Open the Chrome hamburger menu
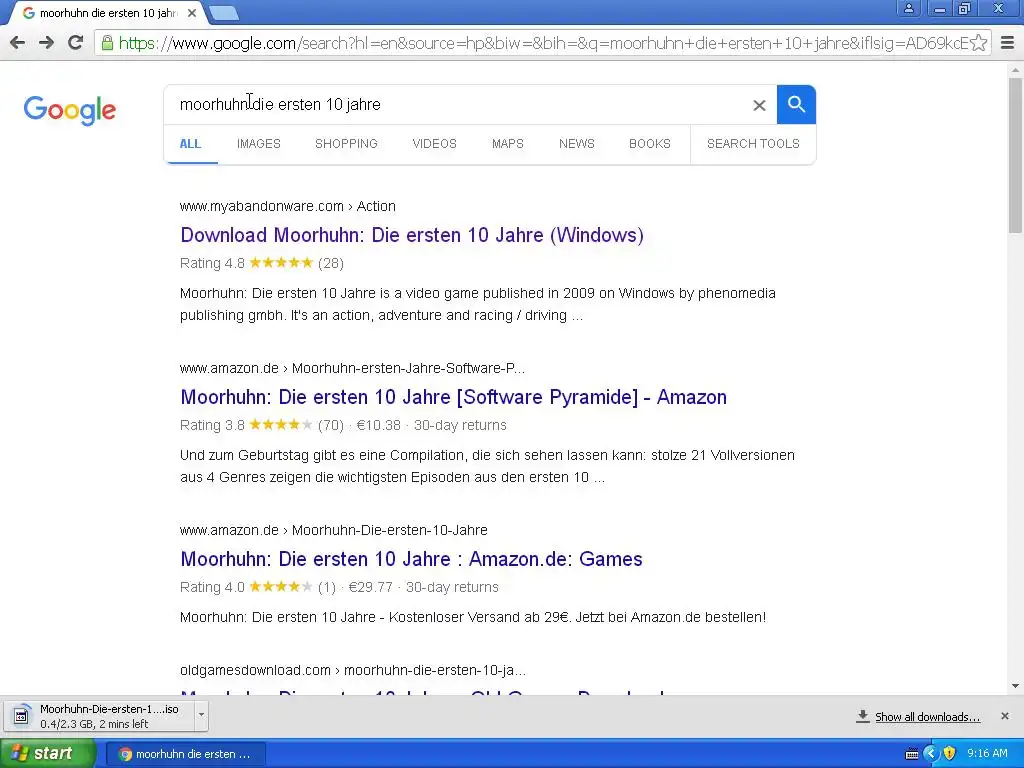The width and height of the screenshot is (1024, 768). 1008,43
